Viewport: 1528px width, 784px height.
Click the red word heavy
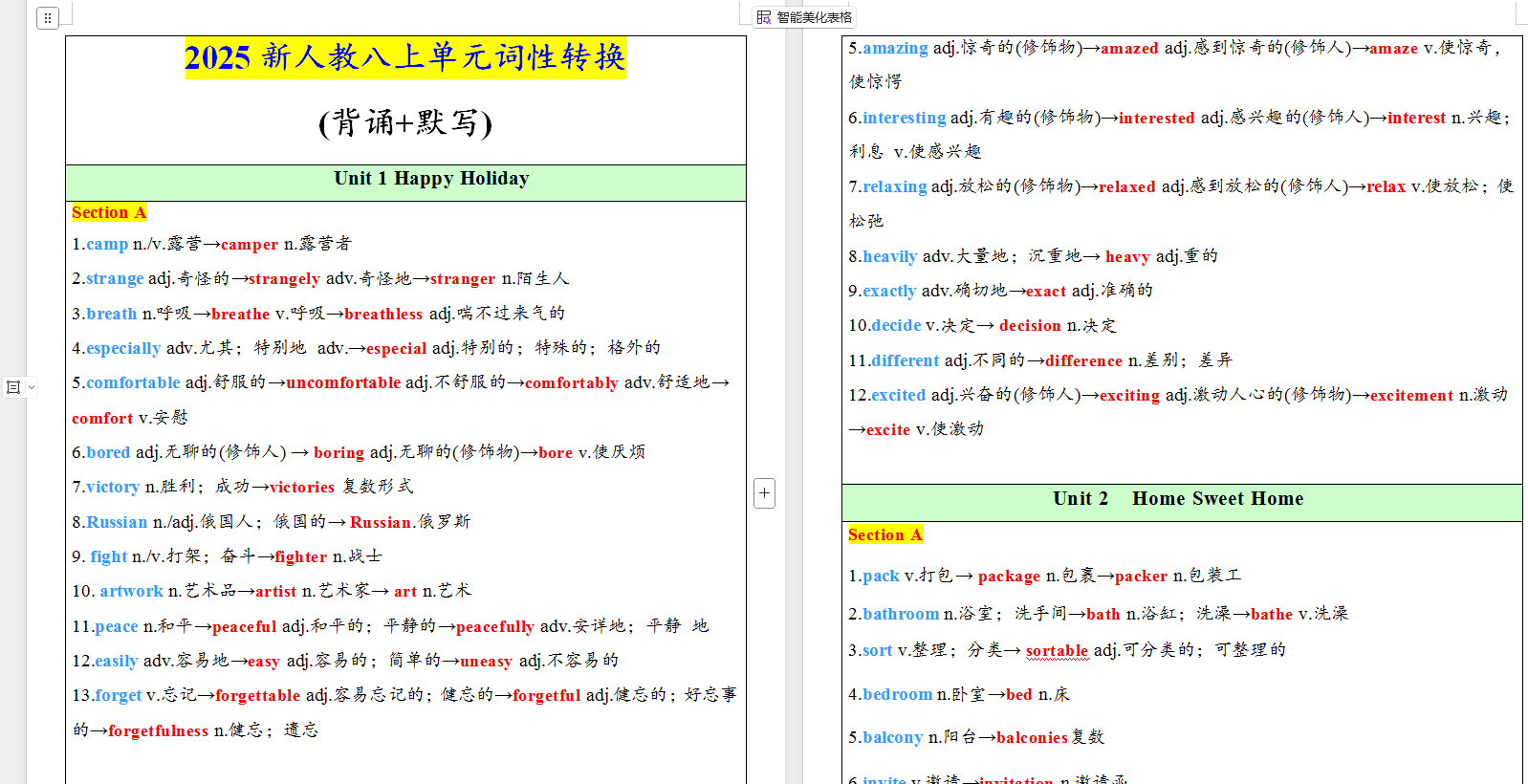[x=1127, y=257]
